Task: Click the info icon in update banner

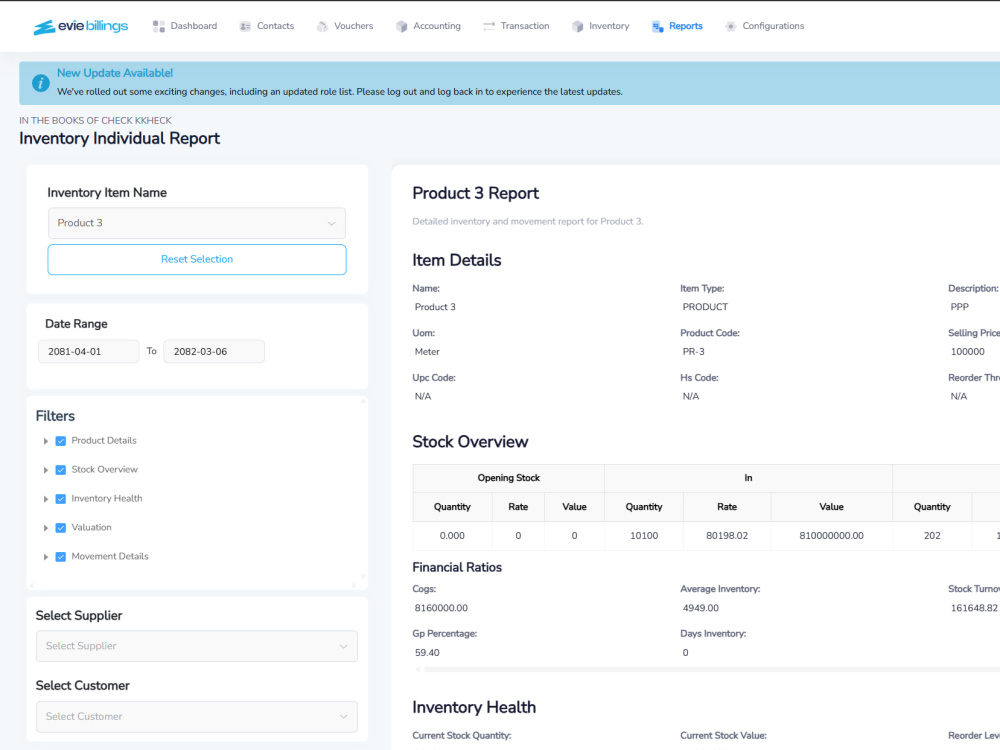Action: point(41,83)
